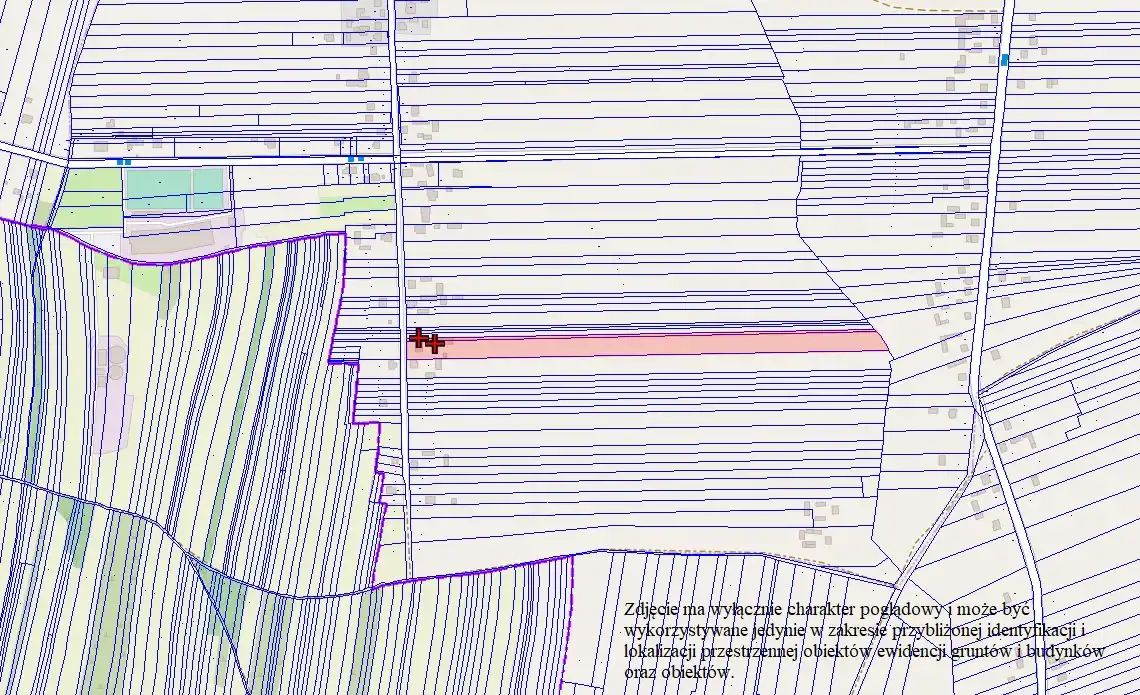This screenshot has width=1140, height=695.
Task: Click blue square markers left of the central road
Action: coord(355,158)
